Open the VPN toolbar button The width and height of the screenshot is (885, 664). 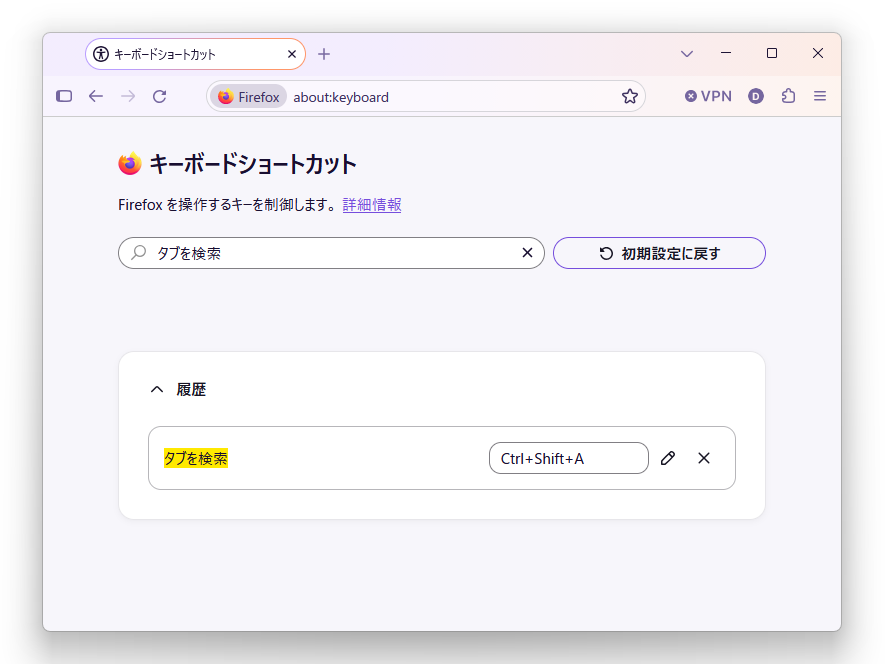(708, 97)
